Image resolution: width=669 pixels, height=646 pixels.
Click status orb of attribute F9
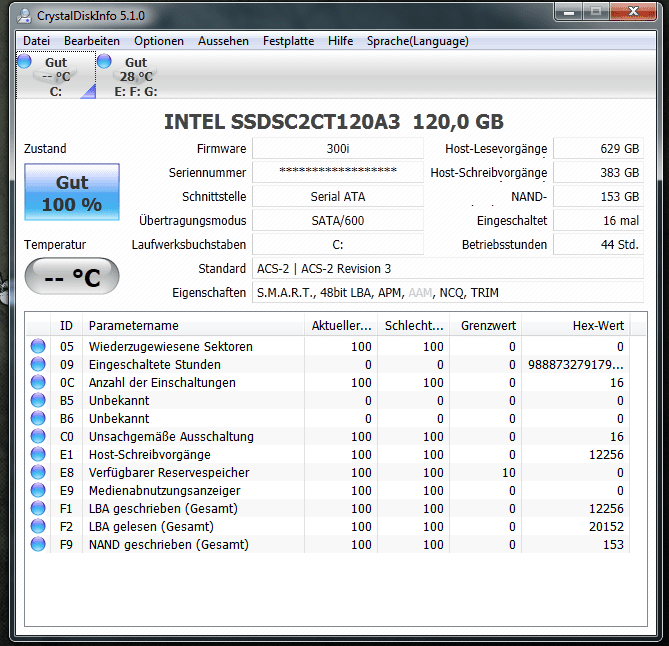(38, 544)
